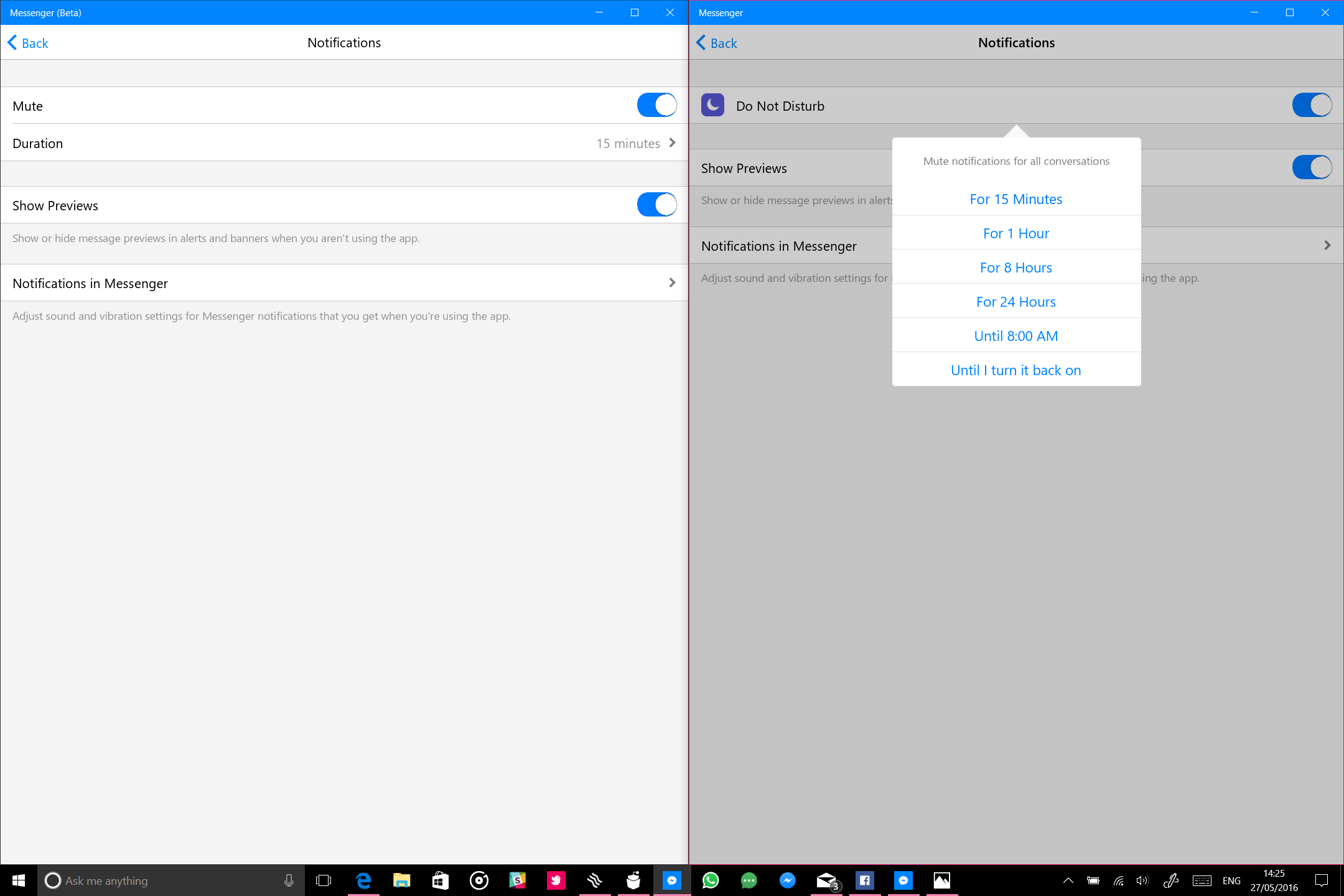1344x896 pixels.
Task: Click the Facebook taskbar icon
Action: tap(864, 880)
